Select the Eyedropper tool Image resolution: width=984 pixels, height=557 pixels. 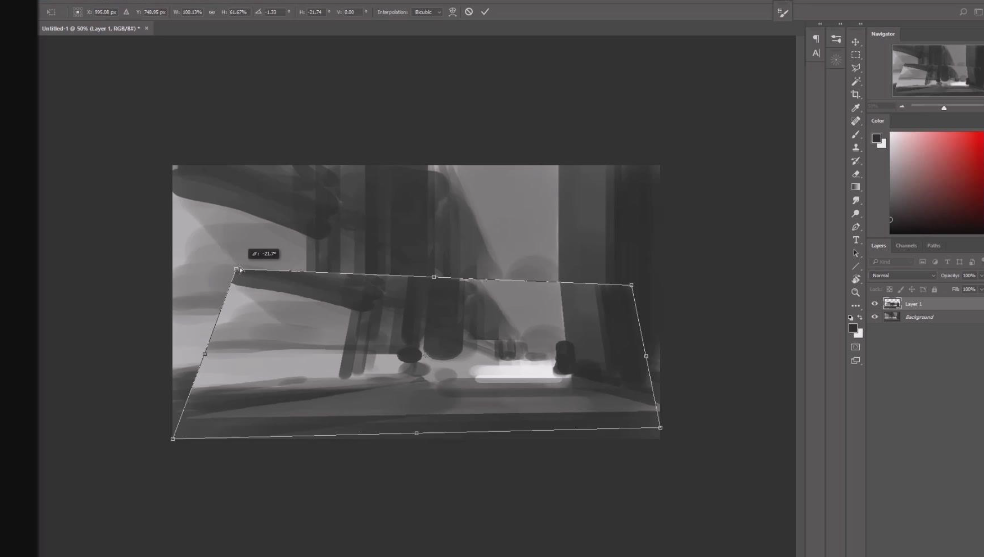pos(855,108)
